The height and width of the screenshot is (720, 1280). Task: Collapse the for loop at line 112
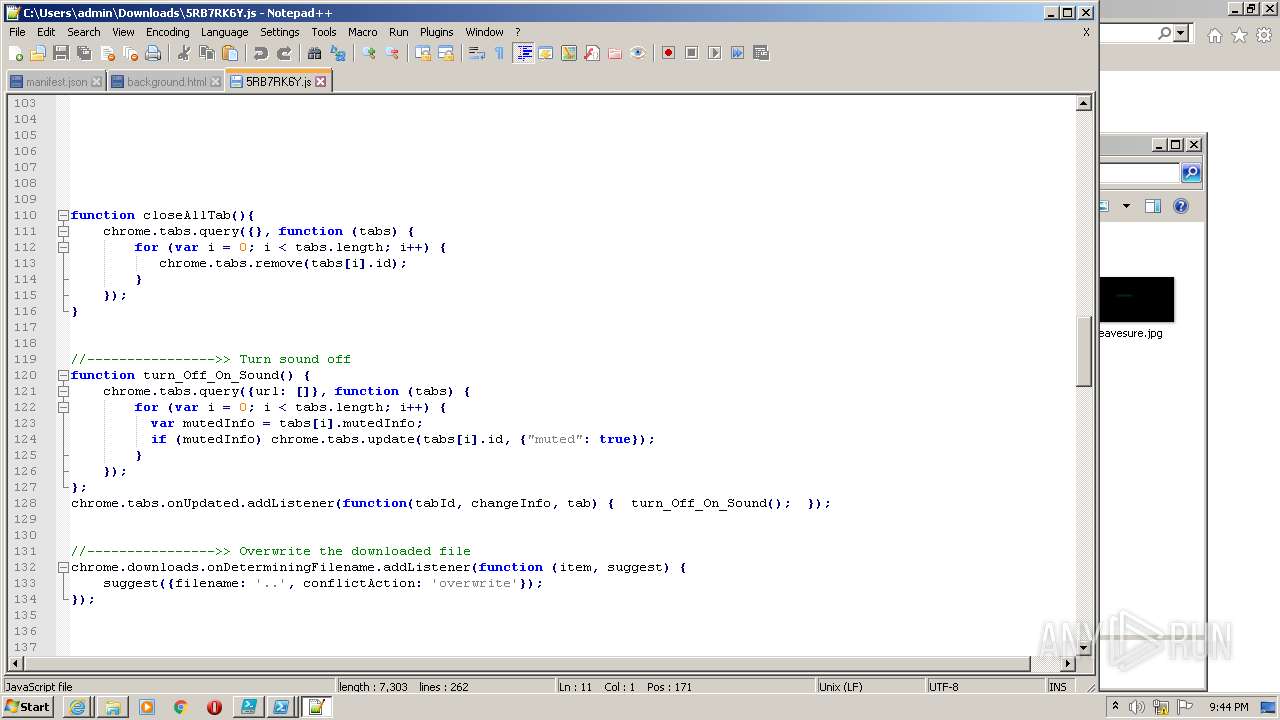[63, 247]
